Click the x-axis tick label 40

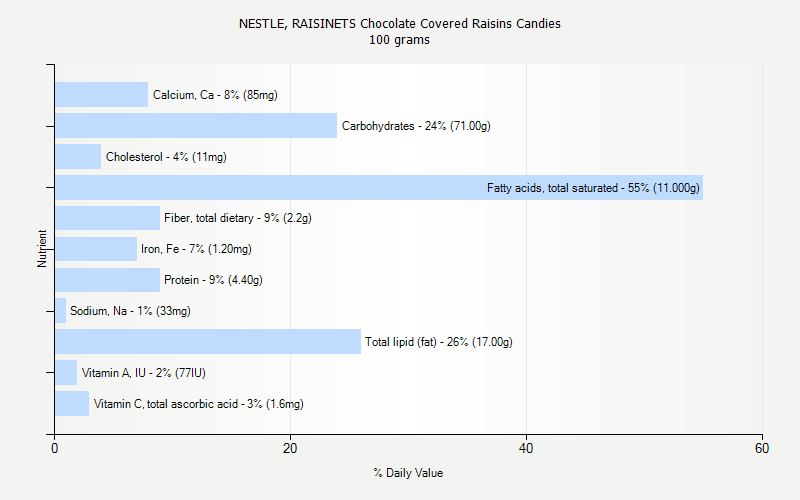tap(527, 449)
